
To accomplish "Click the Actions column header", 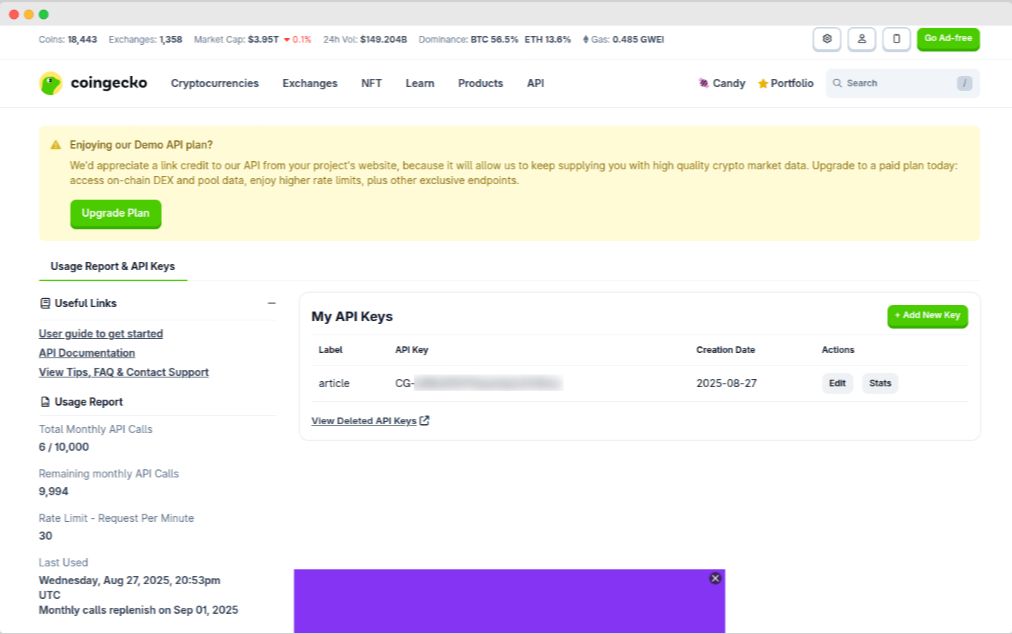I will point(838,350).
